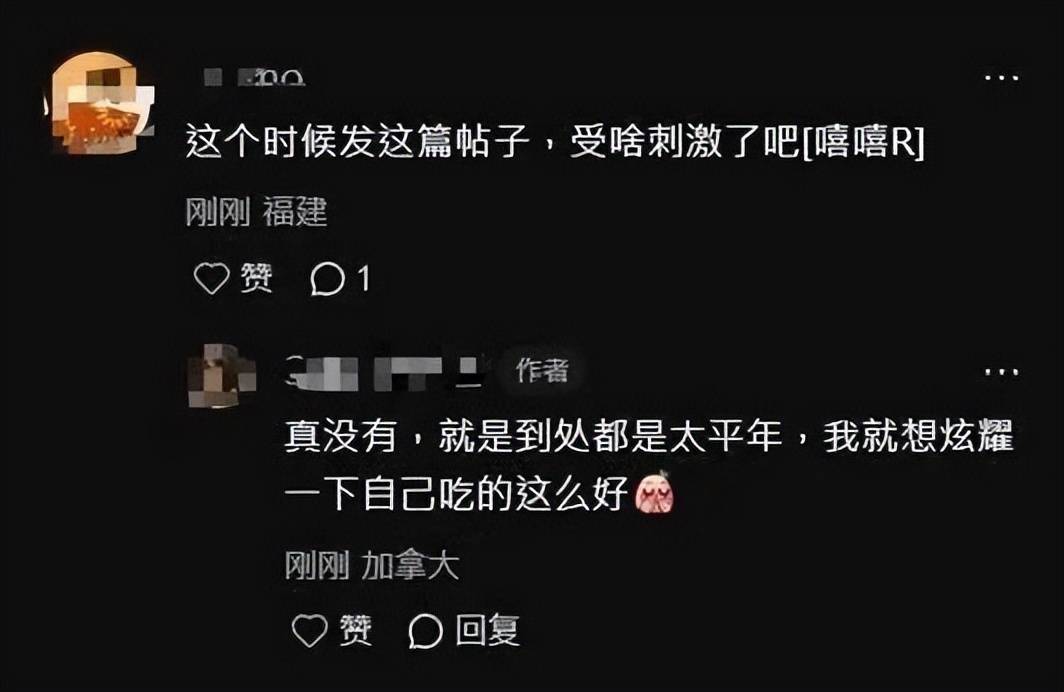Open replies via first comment's speech bubble icon
The image size is (1064, 692).
[x=327, y=279]
